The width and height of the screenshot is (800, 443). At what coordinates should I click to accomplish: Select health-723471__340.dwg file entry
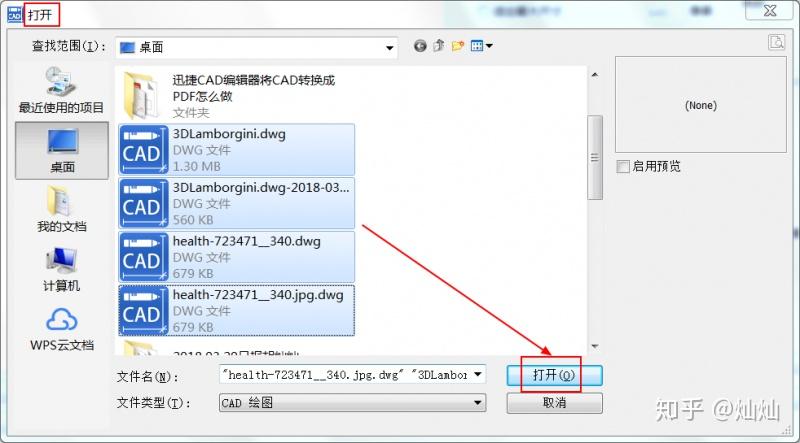click(x=237, y=257)
